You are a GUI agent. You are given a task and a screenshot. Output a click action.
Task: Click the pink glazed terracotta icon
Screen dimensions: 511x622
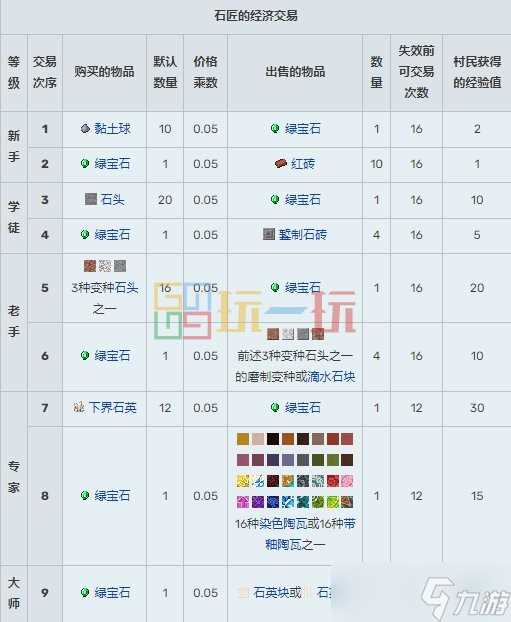tap(347, 481)
